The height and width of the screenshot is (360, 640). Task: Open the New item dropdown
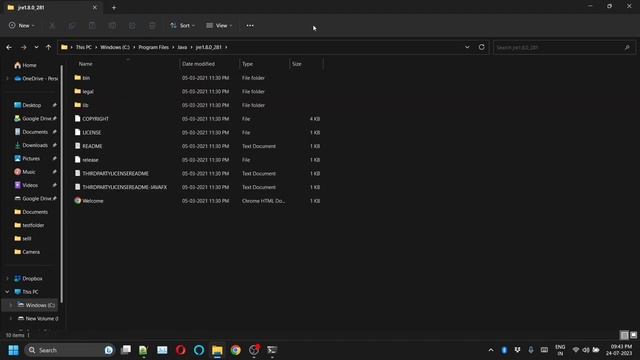22,25
